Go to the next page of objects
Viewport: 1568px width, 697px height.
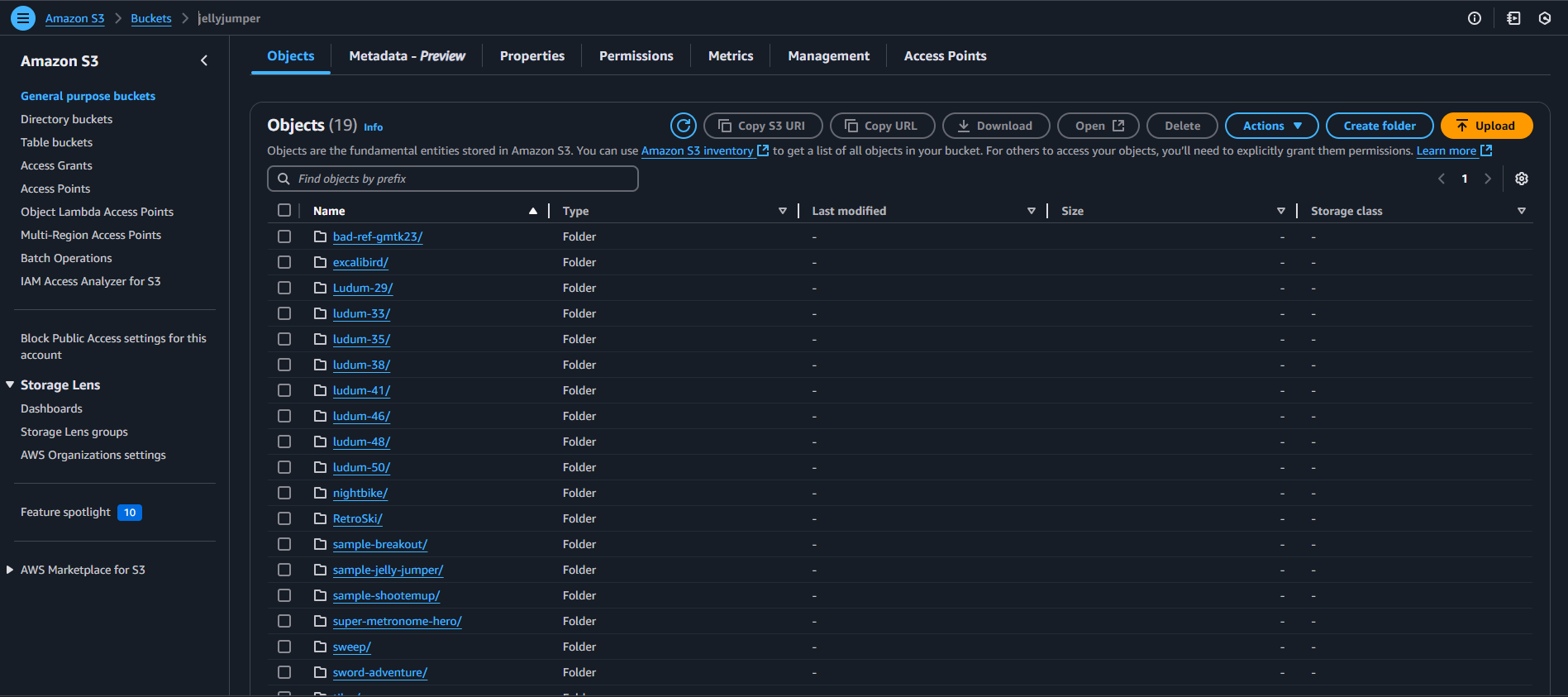tap(1488, 179)
